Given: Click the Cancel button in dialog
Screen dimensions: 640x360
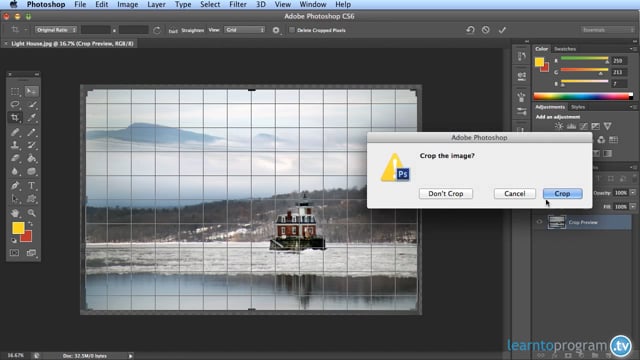Looking at the screenshot, I should 515,193.
